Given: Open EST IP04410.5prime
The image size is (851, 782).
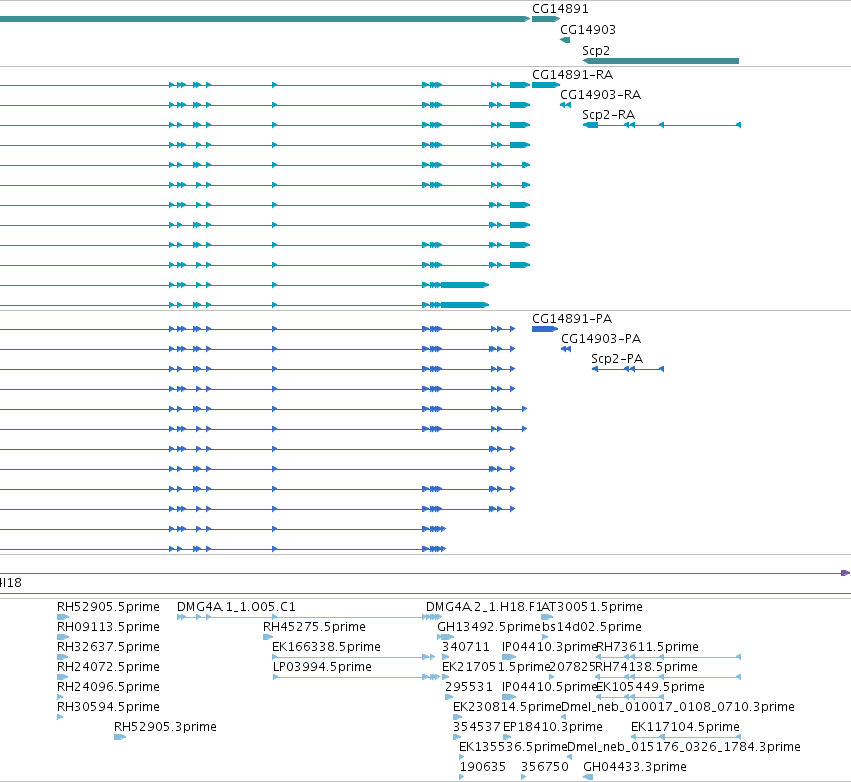Looking at the screenshot, I should click(x=549, y=687).
